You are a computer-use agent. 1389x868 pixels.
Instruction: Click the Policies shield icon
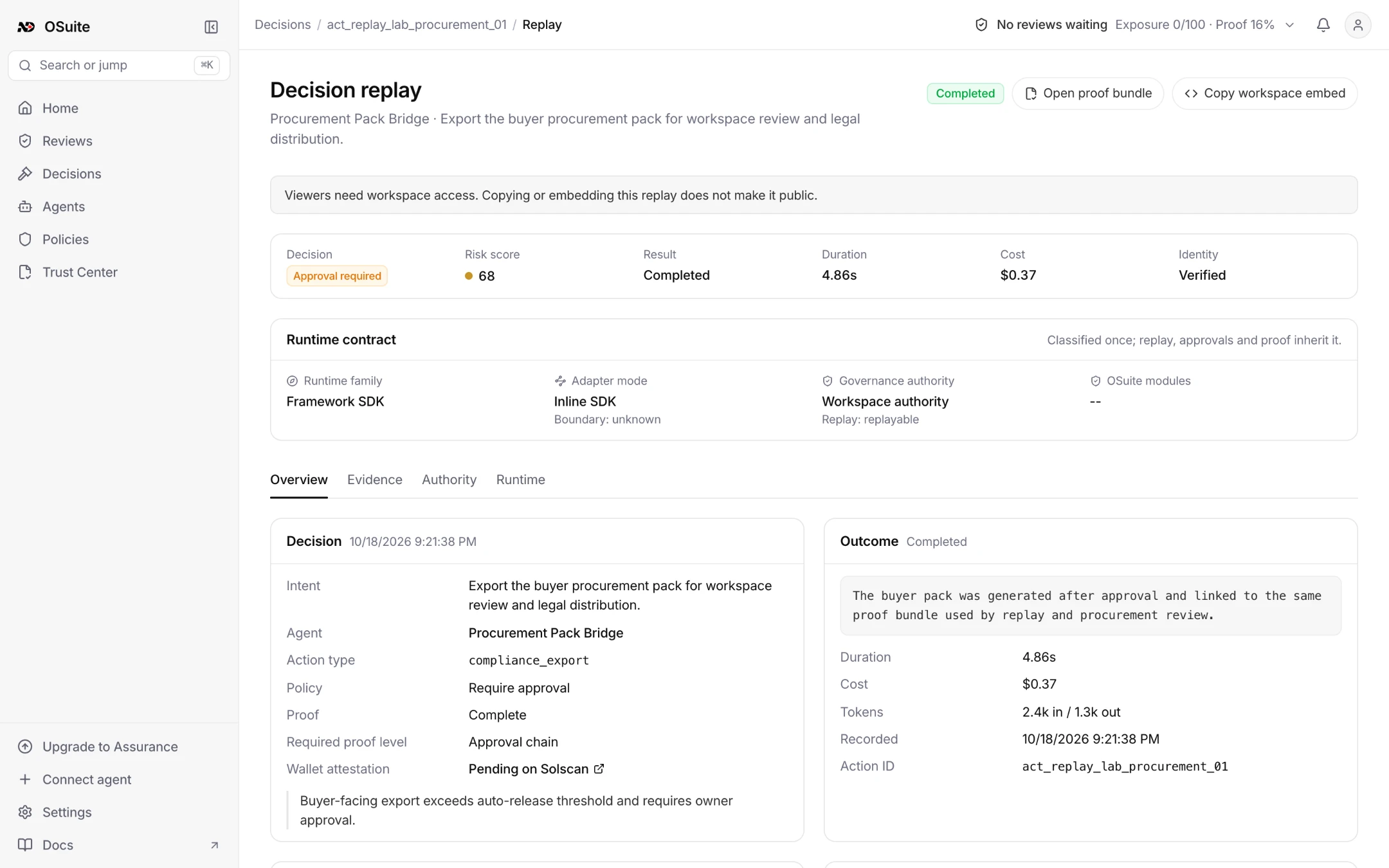click(25, 239)
